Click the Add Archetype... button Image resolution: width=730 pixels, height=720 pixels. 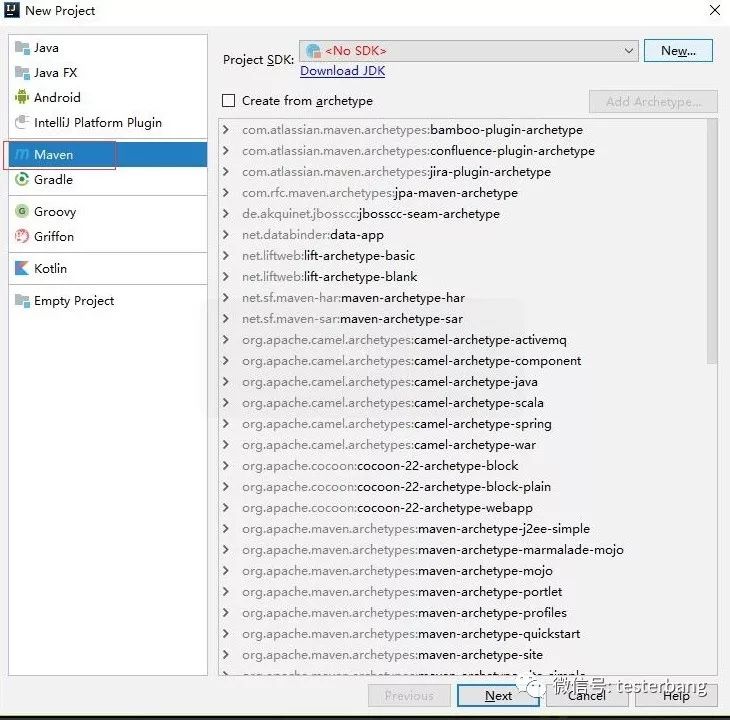[x=653, y=101]
